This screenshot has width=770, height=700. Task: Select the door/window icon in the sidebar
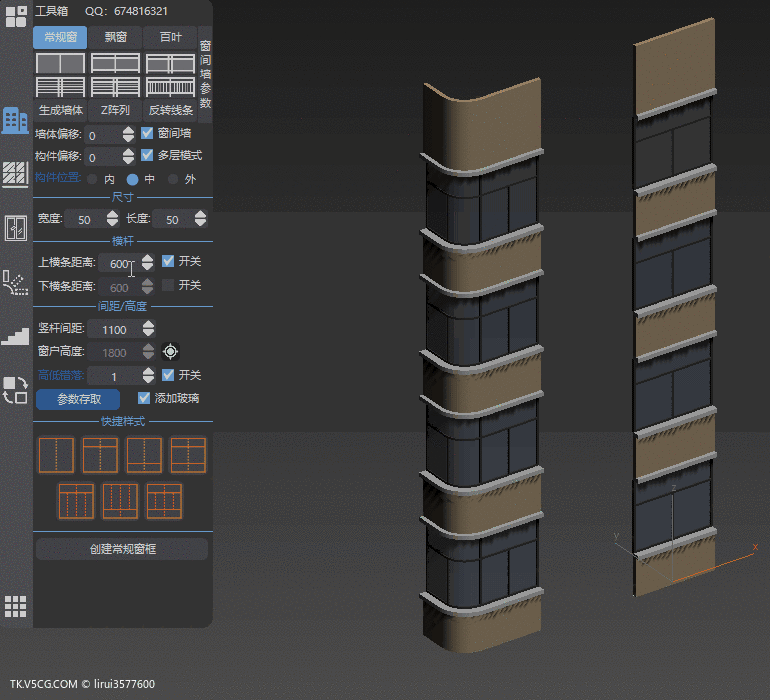click(15, 228)
